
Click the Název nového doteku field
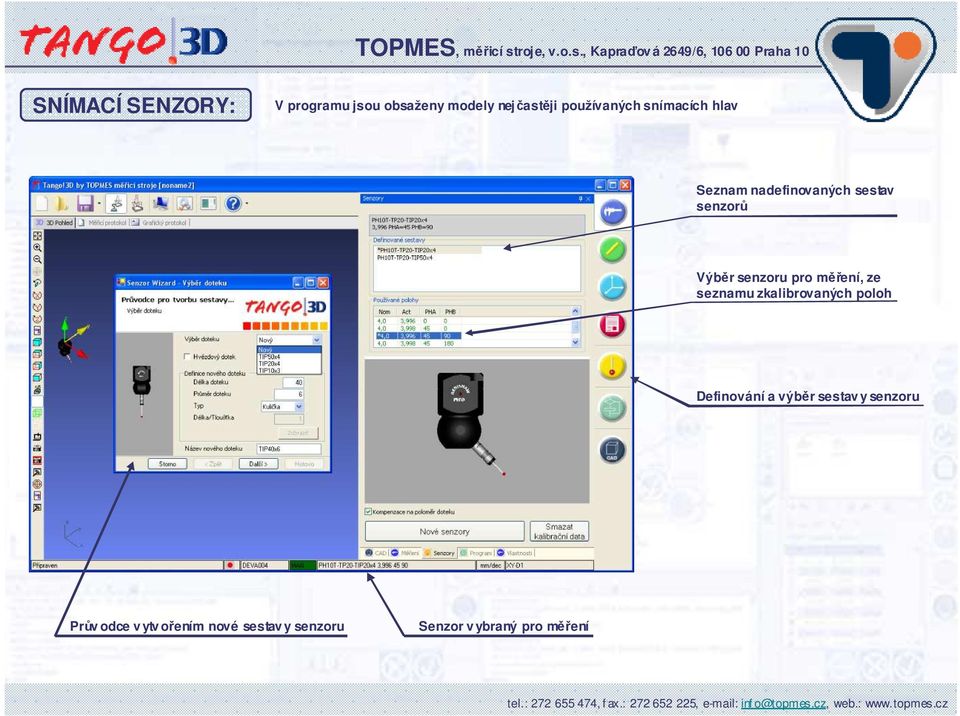[x=289, y=448]
